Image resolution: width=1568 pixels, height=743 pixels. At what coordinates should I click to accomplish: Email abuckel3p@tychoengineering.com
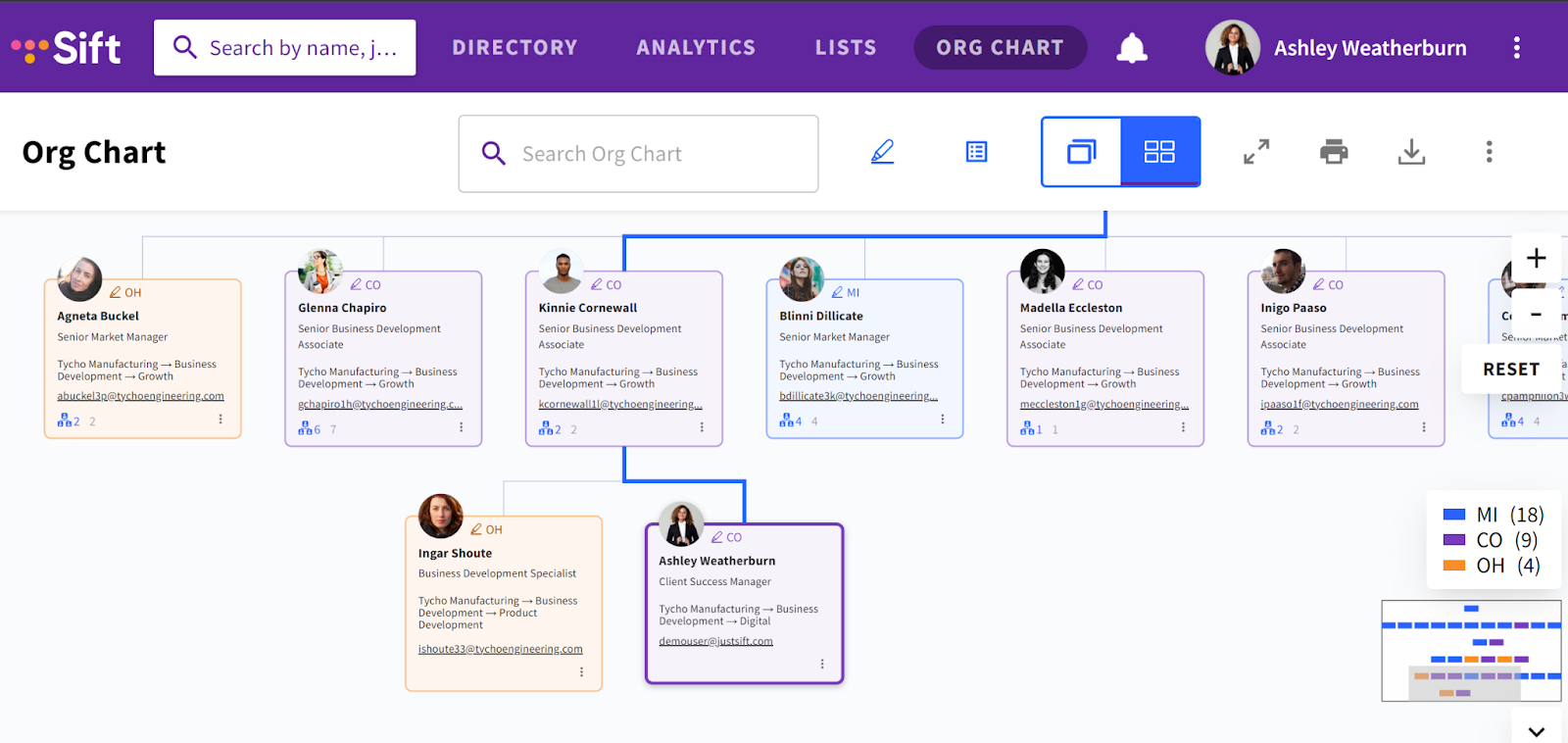tap(140, 396)
